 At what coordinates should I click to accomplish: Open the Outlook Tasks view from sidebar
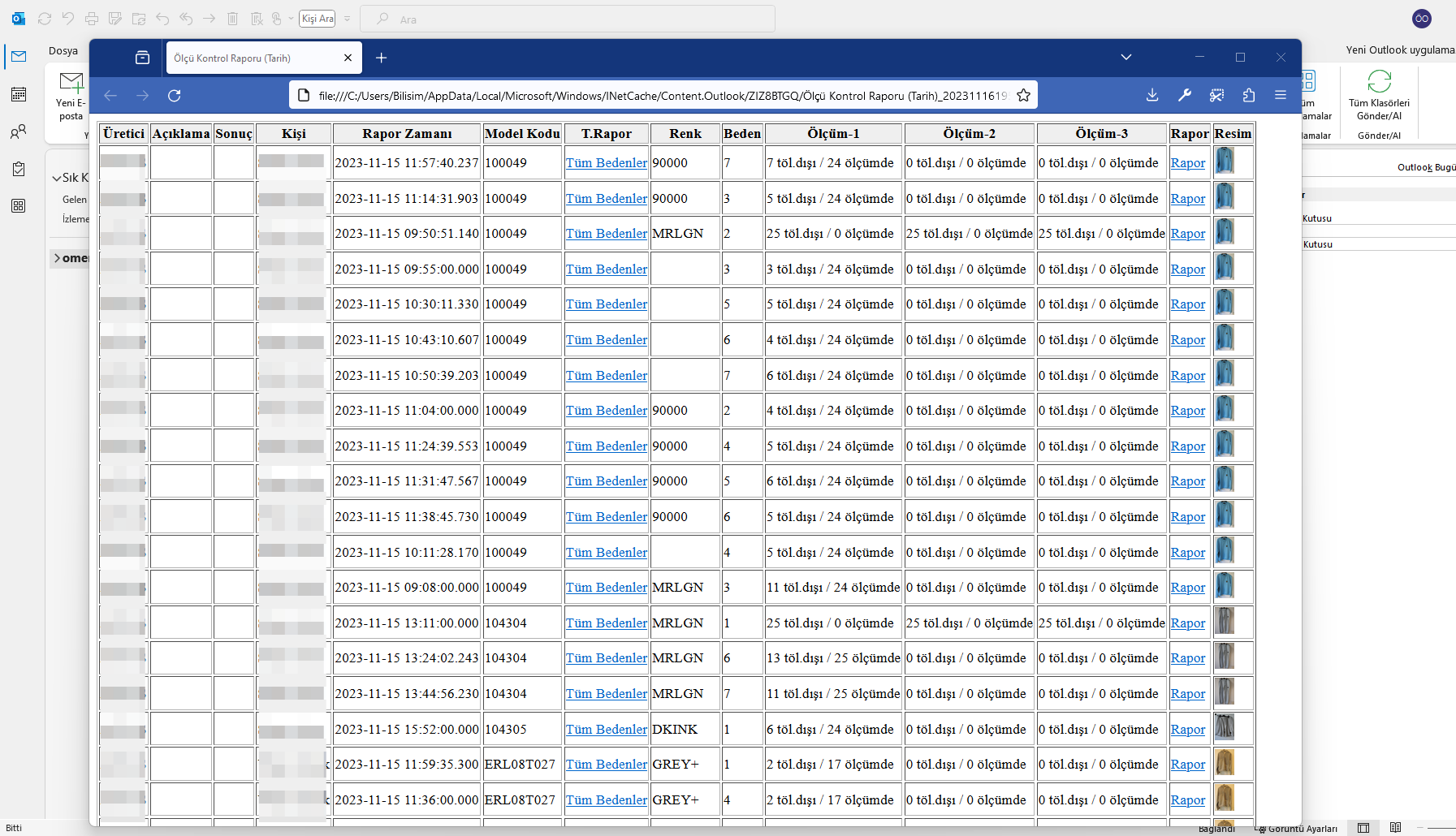pyautogui.click(x=19, y=169)
